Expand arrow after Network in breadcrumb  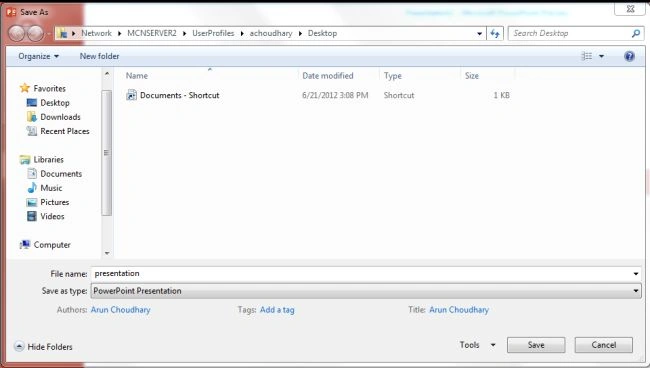[x=119, y=33]
